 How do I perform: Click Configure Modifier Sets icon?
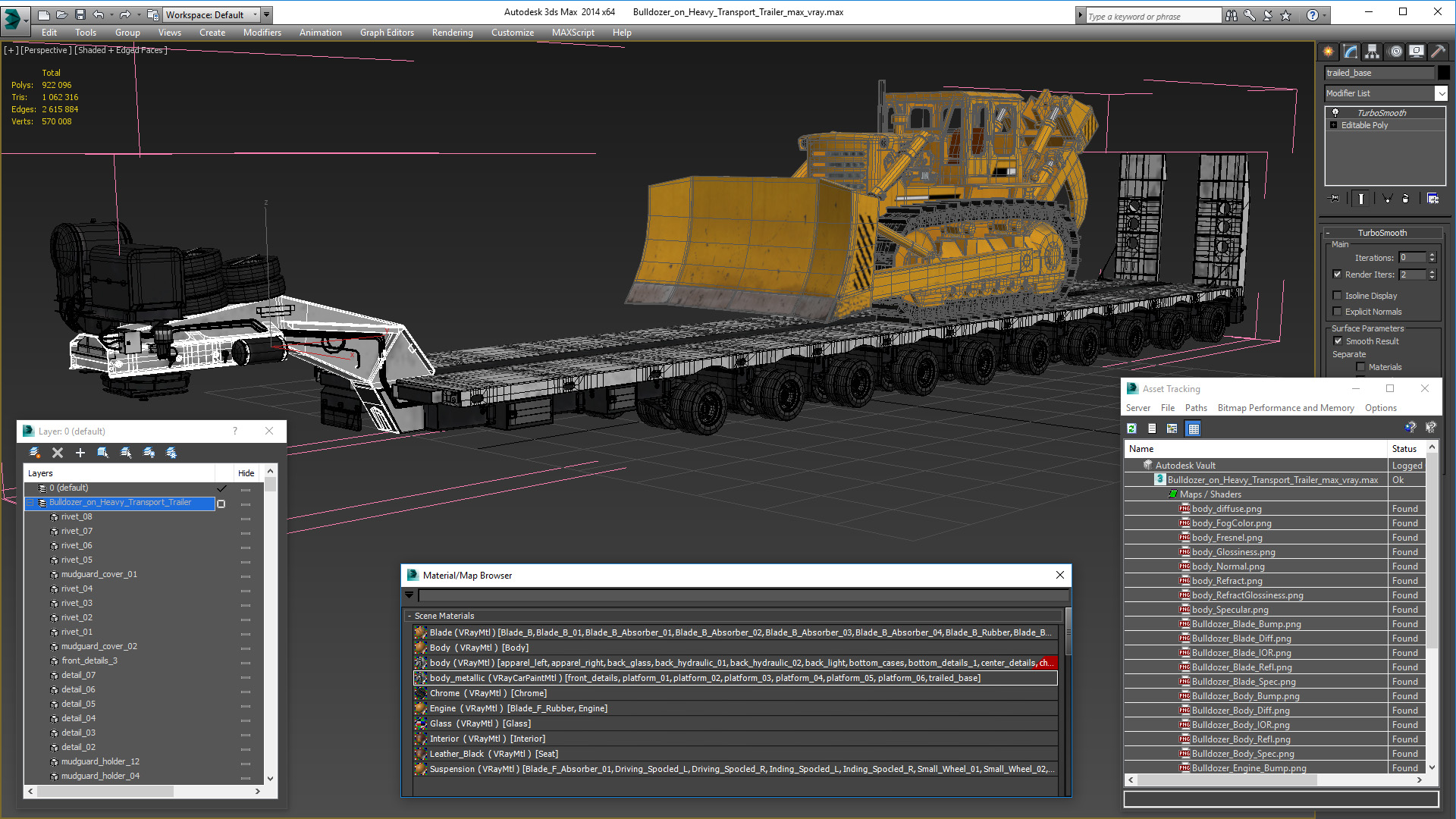pyautogui.click(x=1432, y=199)
